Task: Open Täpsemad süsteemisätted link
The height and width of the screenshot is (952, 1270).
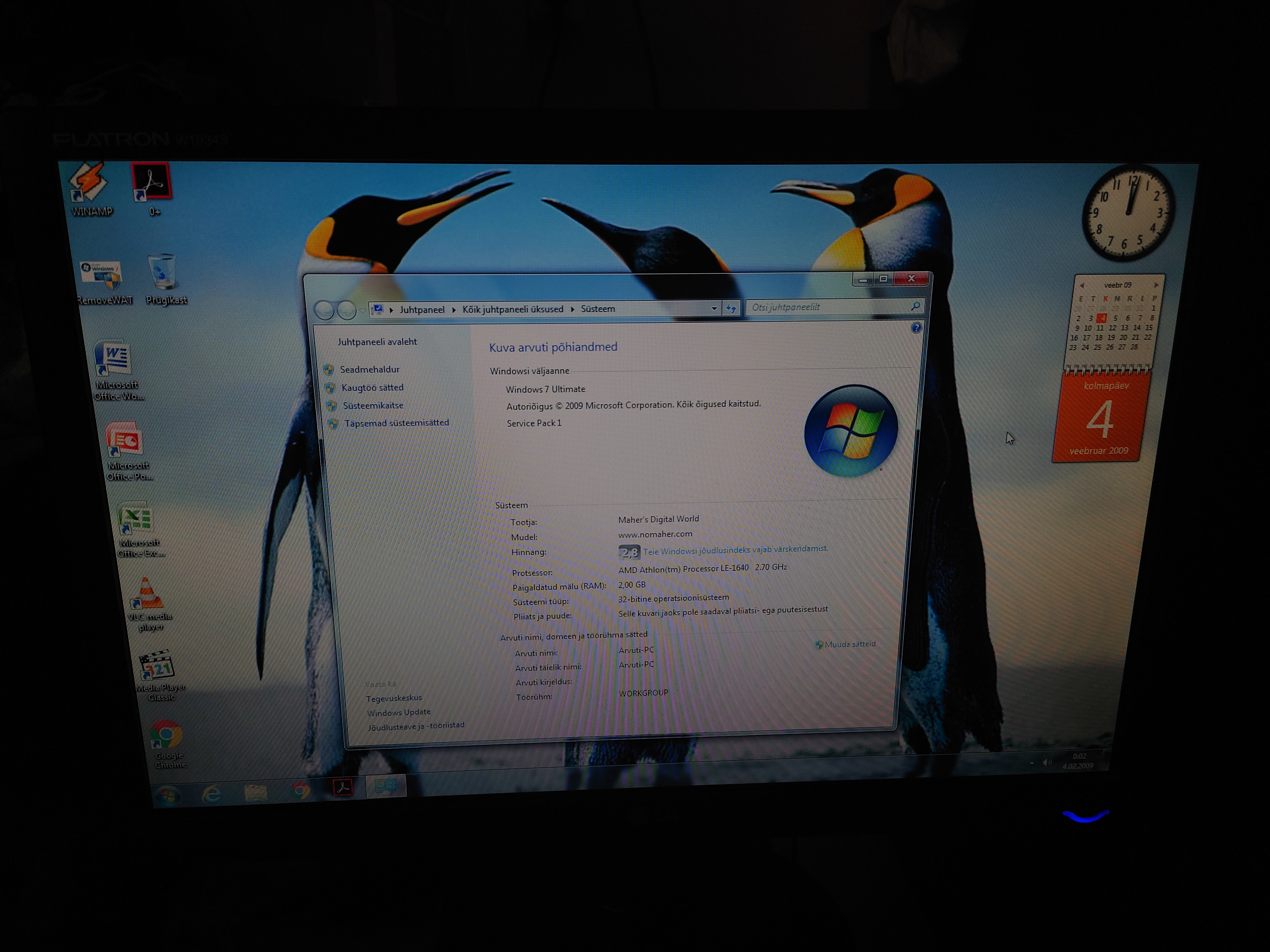Action: 397,422
